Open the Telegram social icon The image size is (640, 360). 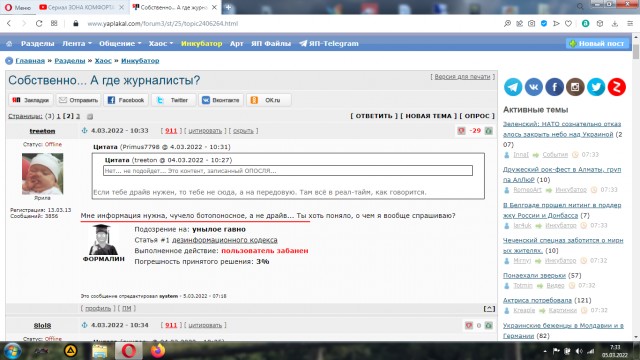pyautogui.click(x=513, y=87)
